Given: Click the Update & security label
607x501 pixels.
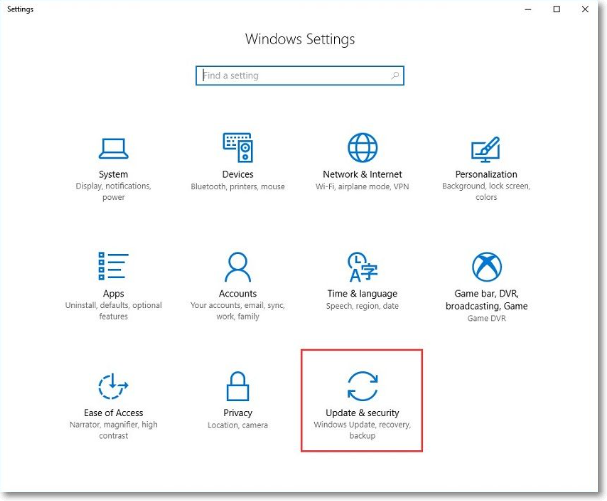Looking at the screenshot, I should [362, 413].
